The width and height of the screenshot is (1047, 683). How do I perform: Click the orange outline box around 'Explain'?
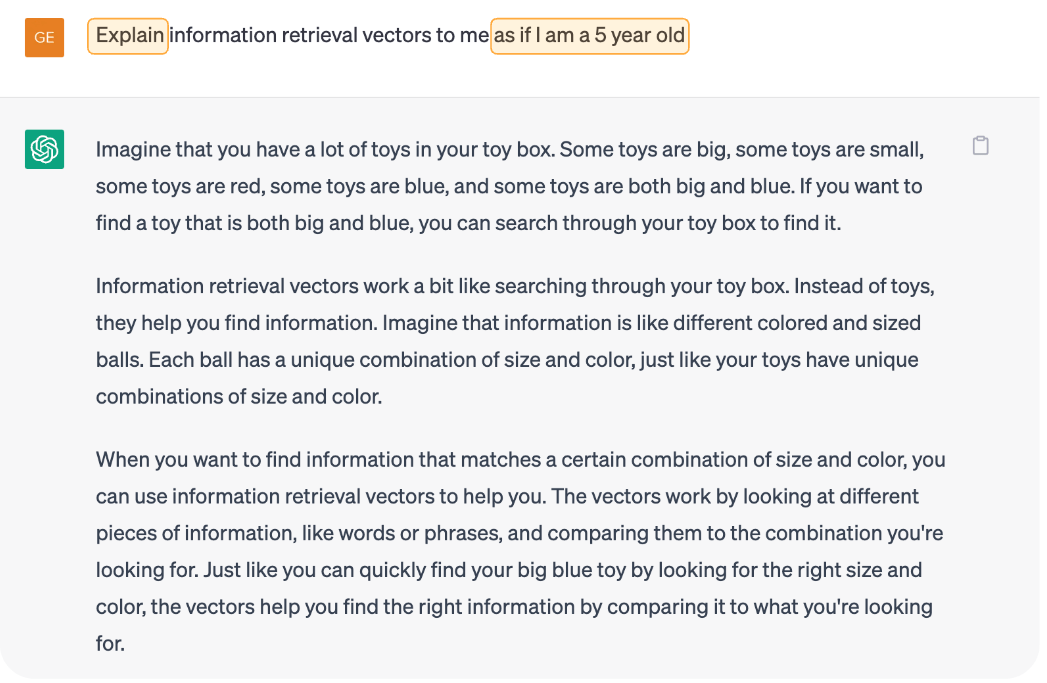pos(128,35)
